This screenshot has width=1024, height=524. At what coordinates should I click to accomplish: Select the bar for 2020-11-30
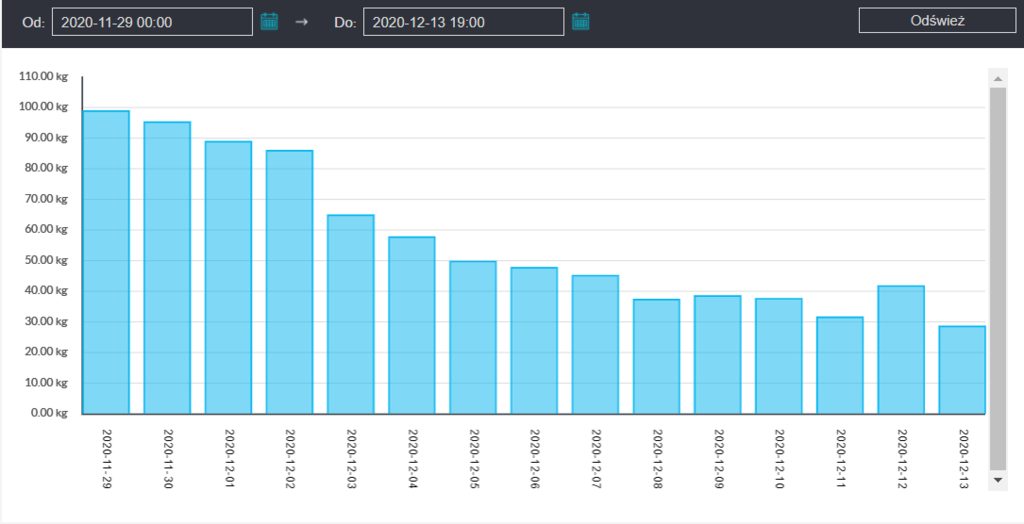[x=167, y=268]
